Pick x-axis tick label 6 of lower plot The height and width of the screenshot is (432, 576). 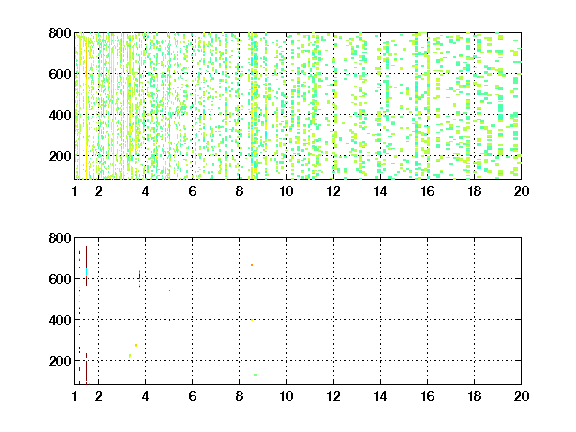click(192, 396)
